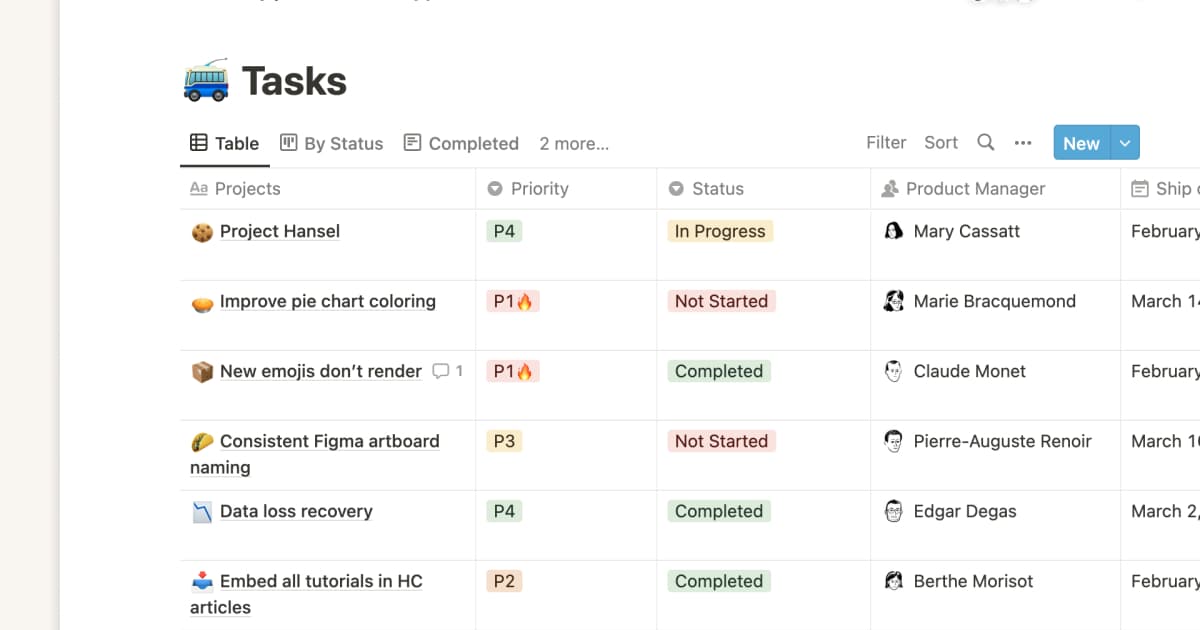Click the comment icon on New emojis row

(440, 371)
